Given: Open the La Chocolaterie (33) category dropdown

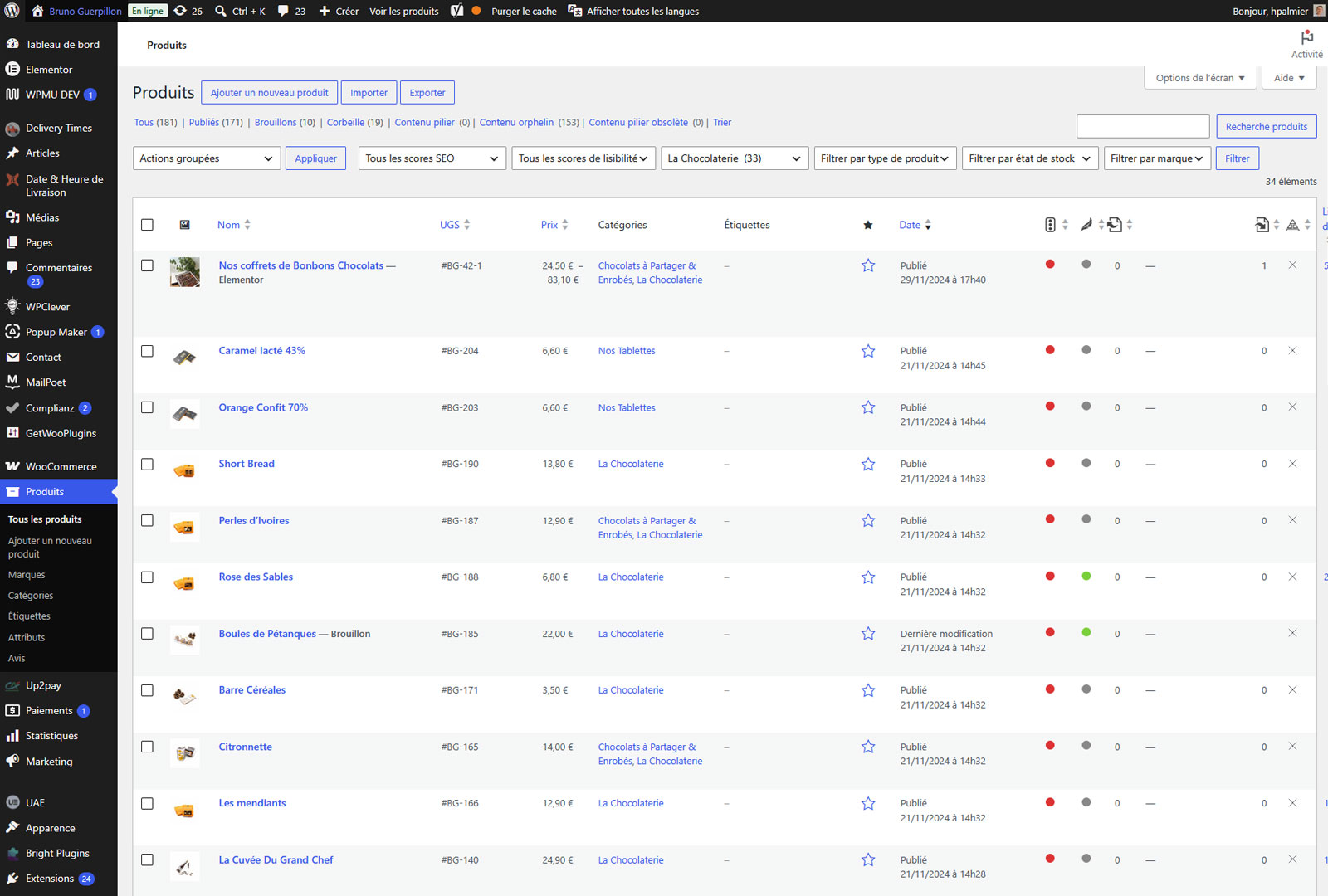Looking at the screenshot, I should pos(735,158).
